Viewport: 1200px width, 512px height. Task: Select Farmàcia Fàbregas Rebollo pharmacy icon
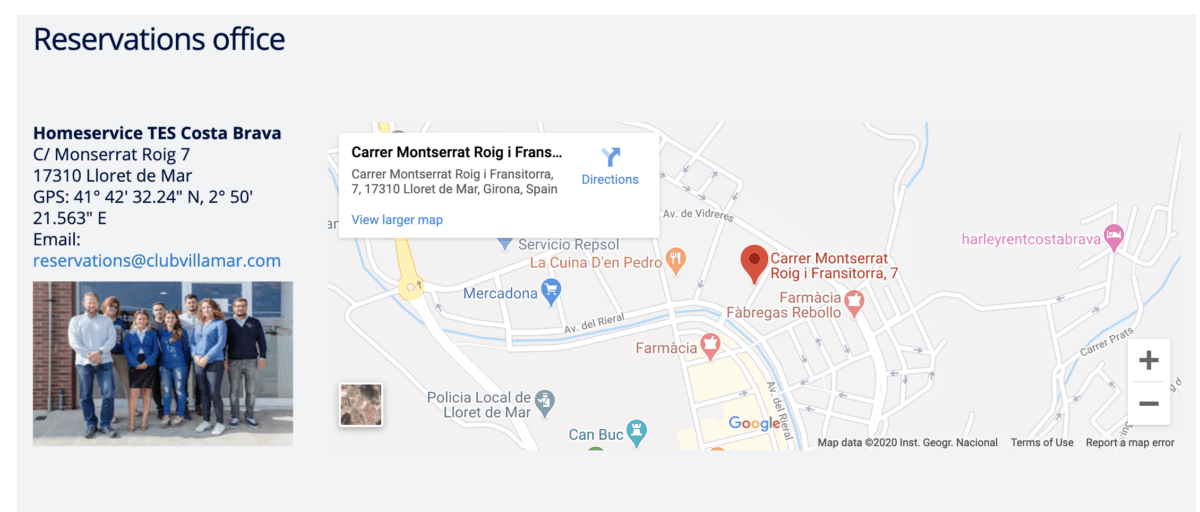854,298
